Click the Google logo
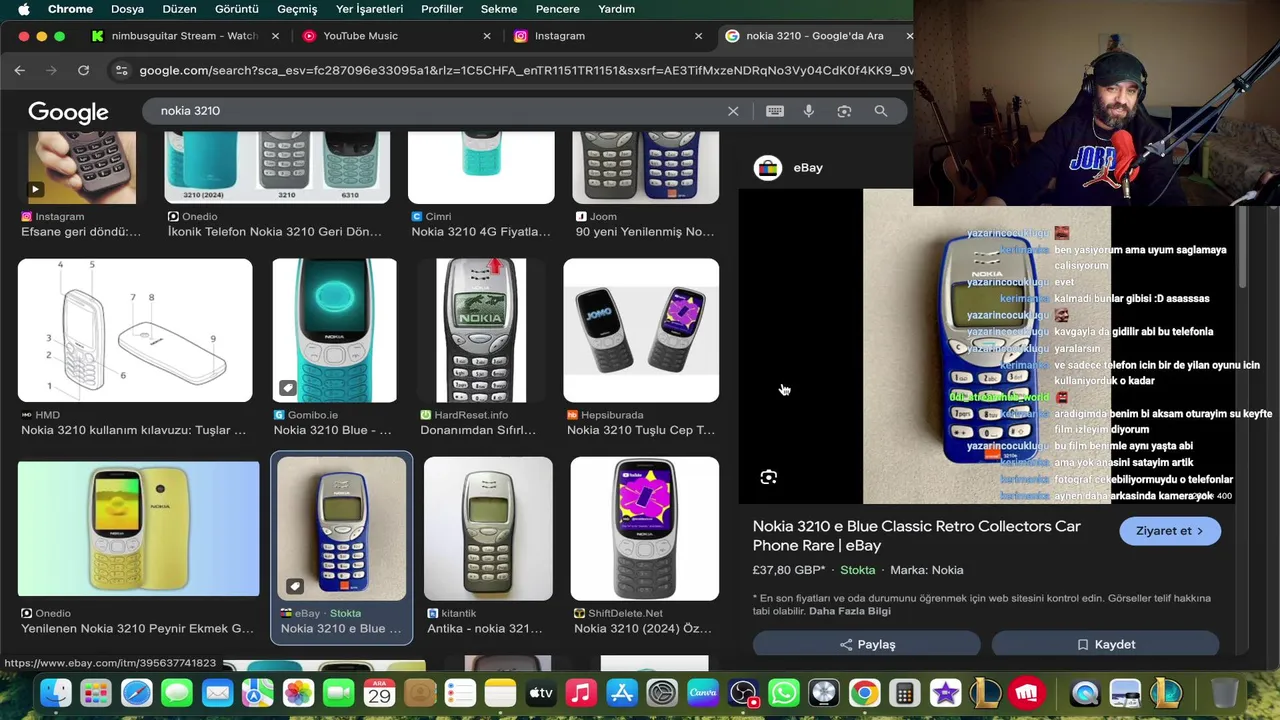This screenshot has height=720, width=1280. pos(68,111)
